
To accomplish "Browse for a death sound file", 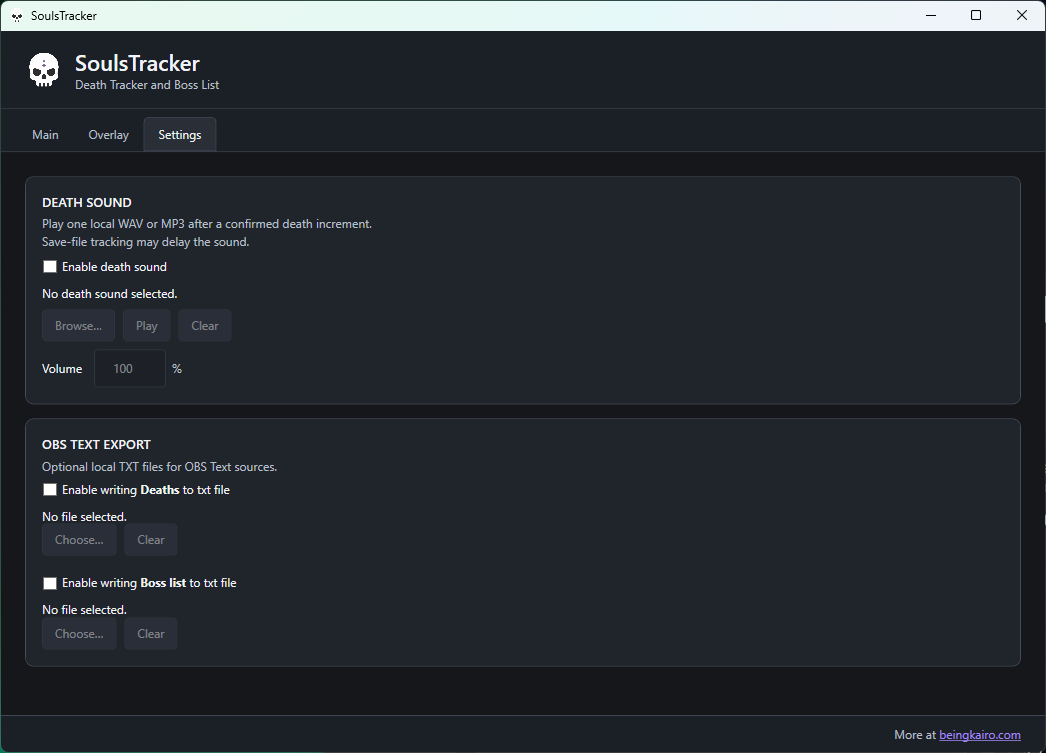I will pos(79,325).
